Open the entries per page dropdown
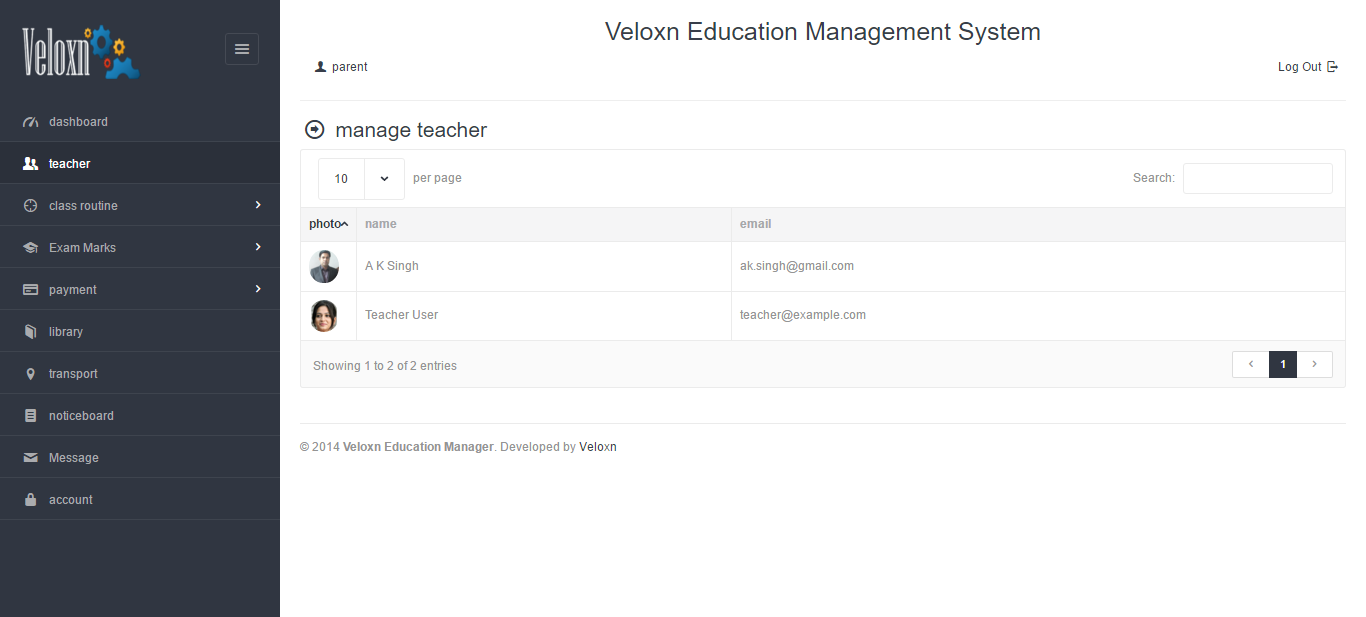Screen dimensions: 1366x617 (361, 179)
